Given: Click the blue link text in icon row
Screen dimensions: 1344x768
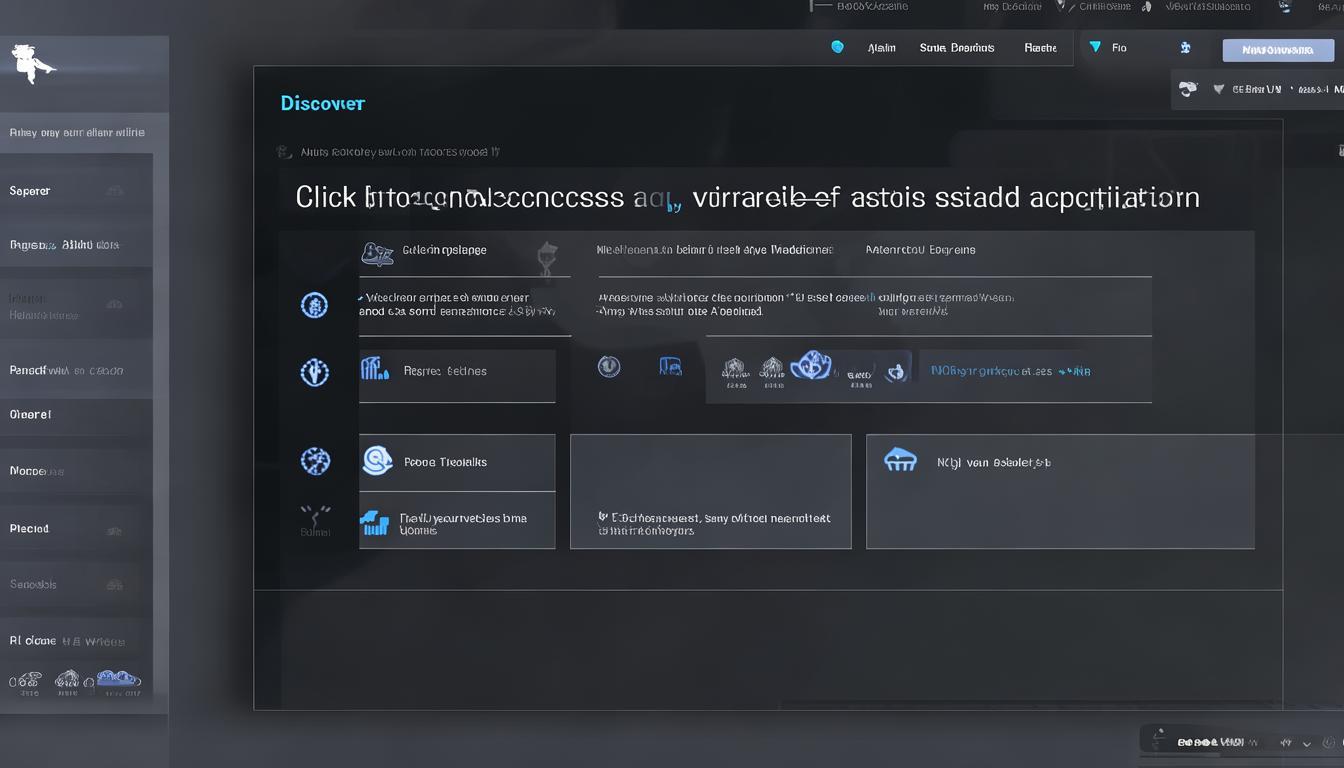Looking at the screenshot, I should [x=1010, y=371].
